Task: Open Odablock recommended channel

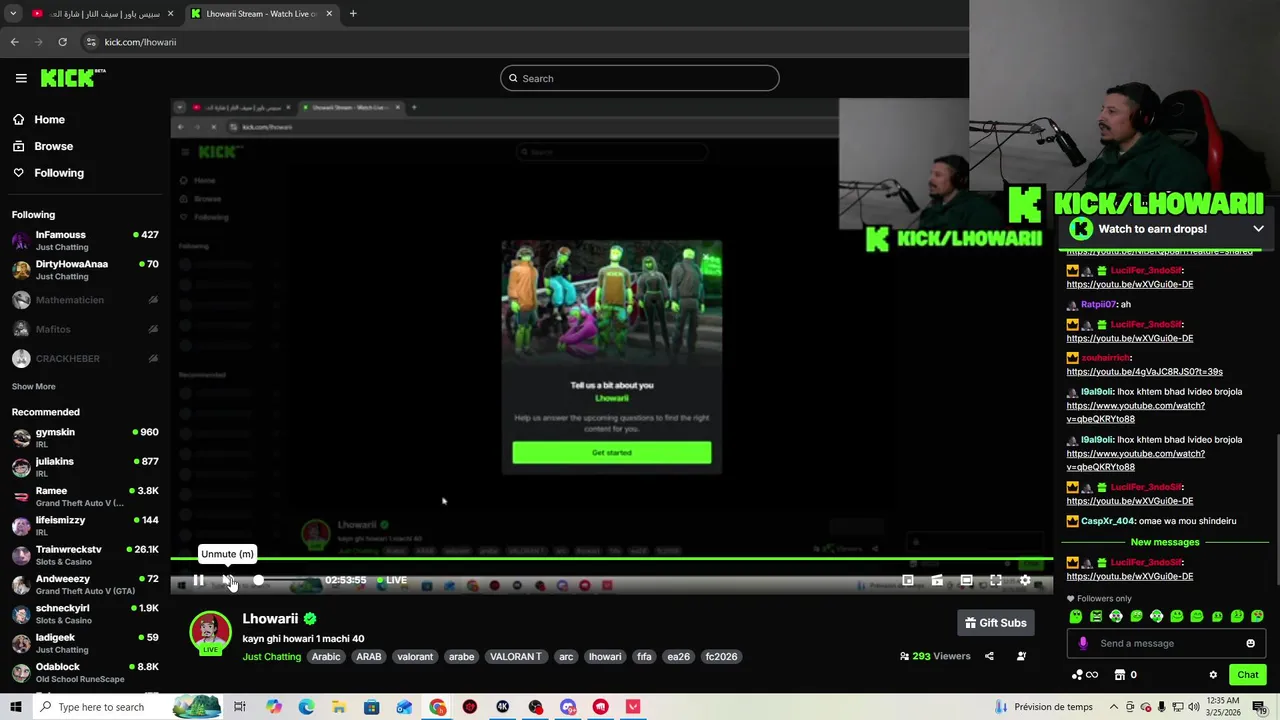Action: coord(85,672)
